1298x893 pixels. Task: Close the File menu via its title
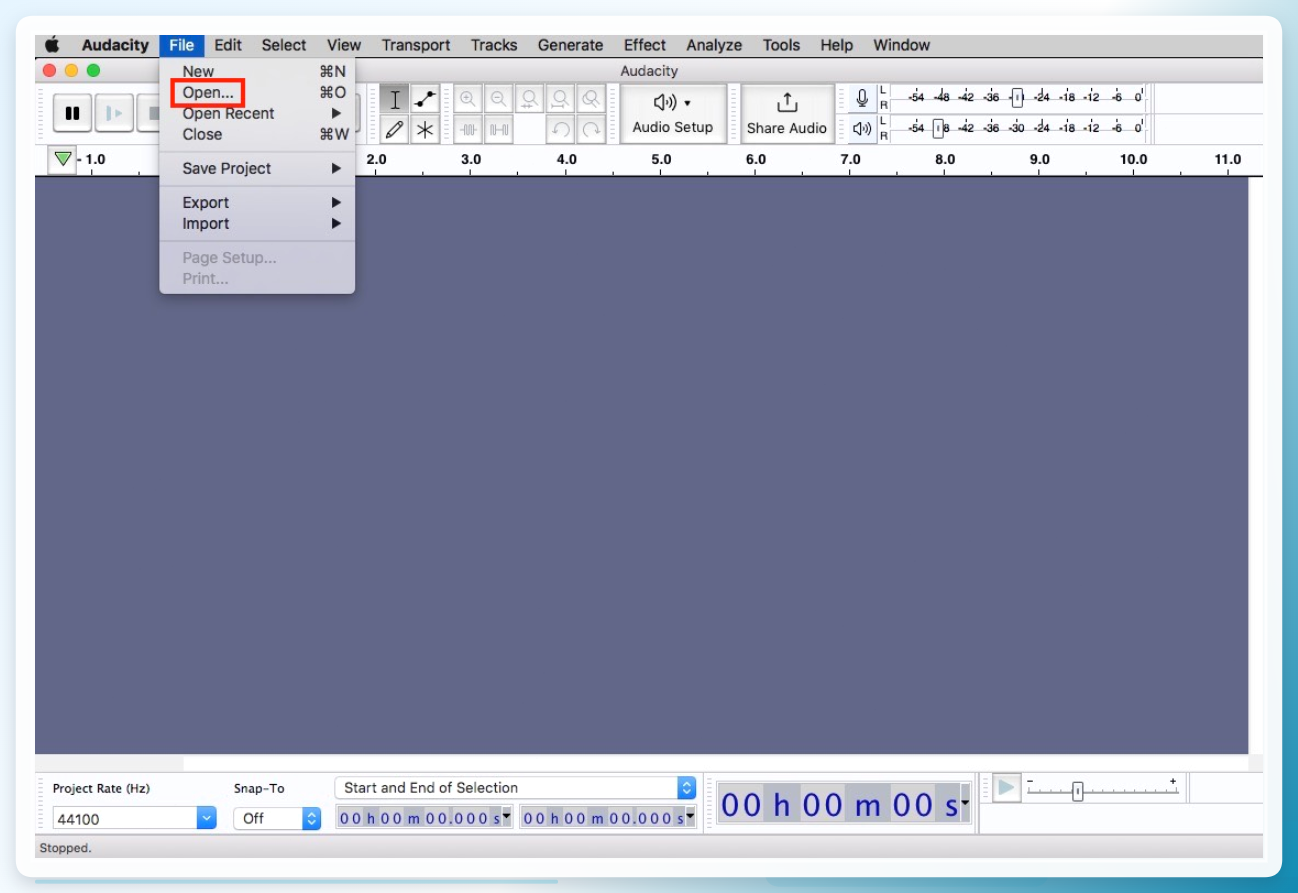(x=182, y=45)
